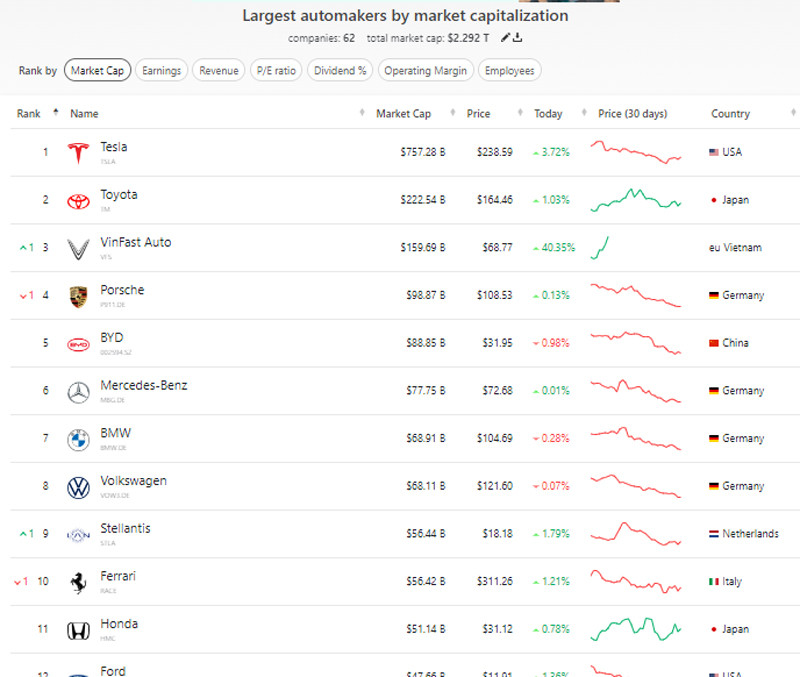Click the Ferrari horse logo
800x677 pixels.
[78, 583]
